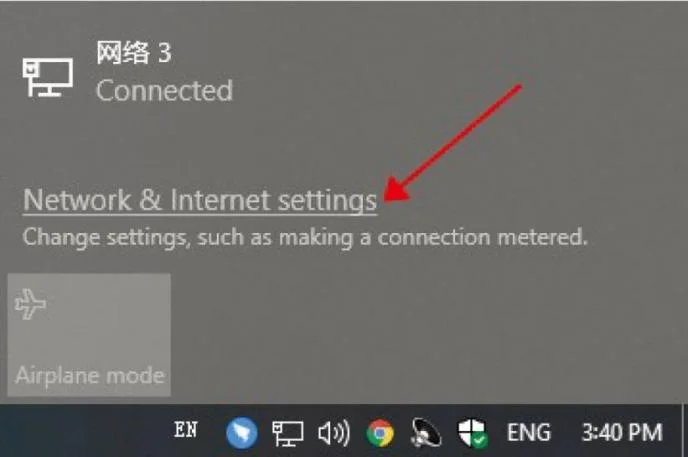
Task: Click the Ethernet computer icon beside 网络 3
Action: point(48,78)
